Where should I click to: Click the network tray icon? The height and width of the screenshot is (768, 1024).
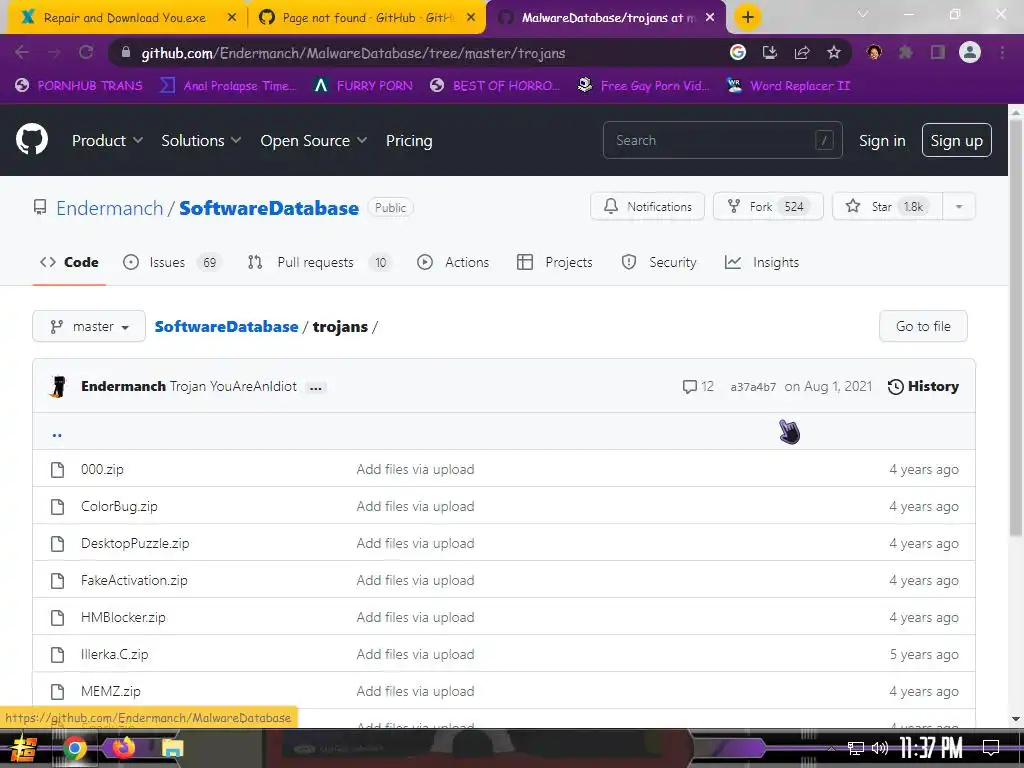pyautogui.click(x=855, y=748)
